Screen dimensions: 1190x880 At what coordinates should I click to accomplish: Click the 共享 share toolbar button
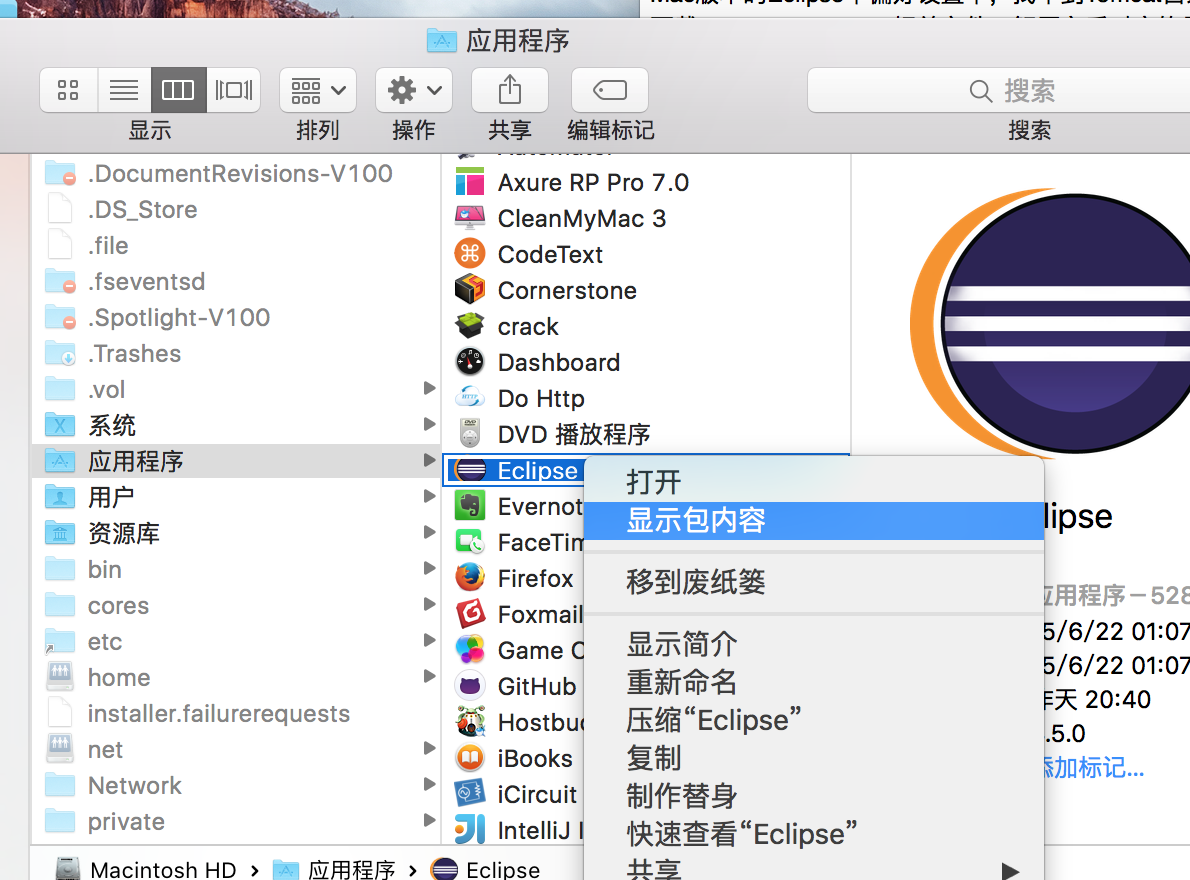[x=510, y=90]
